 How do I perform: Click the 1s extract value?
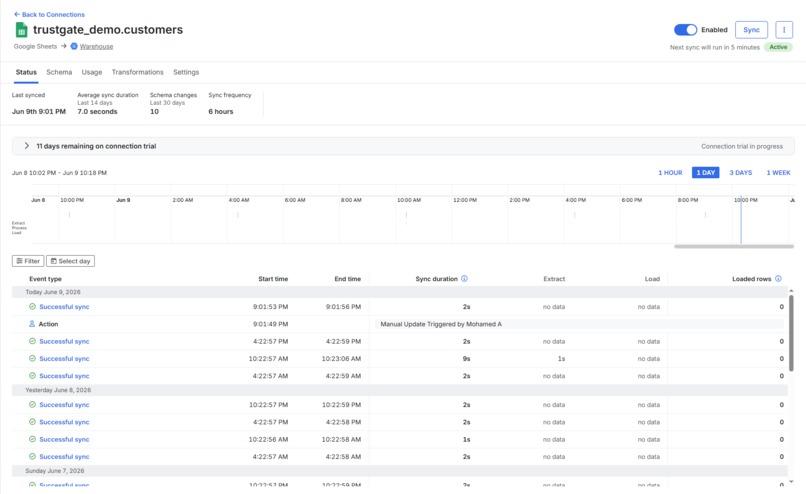click(561, 359)
